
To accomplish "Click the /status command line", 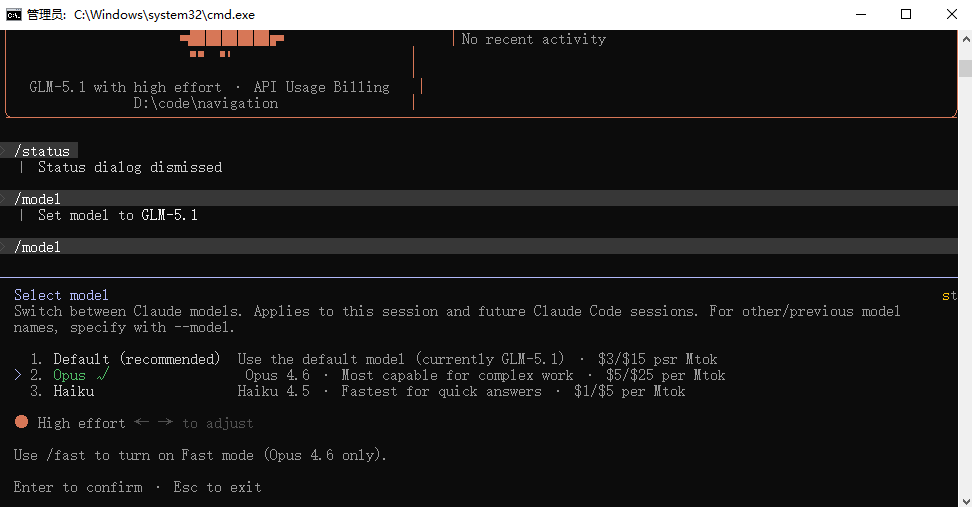I will (x=43, y=151).
